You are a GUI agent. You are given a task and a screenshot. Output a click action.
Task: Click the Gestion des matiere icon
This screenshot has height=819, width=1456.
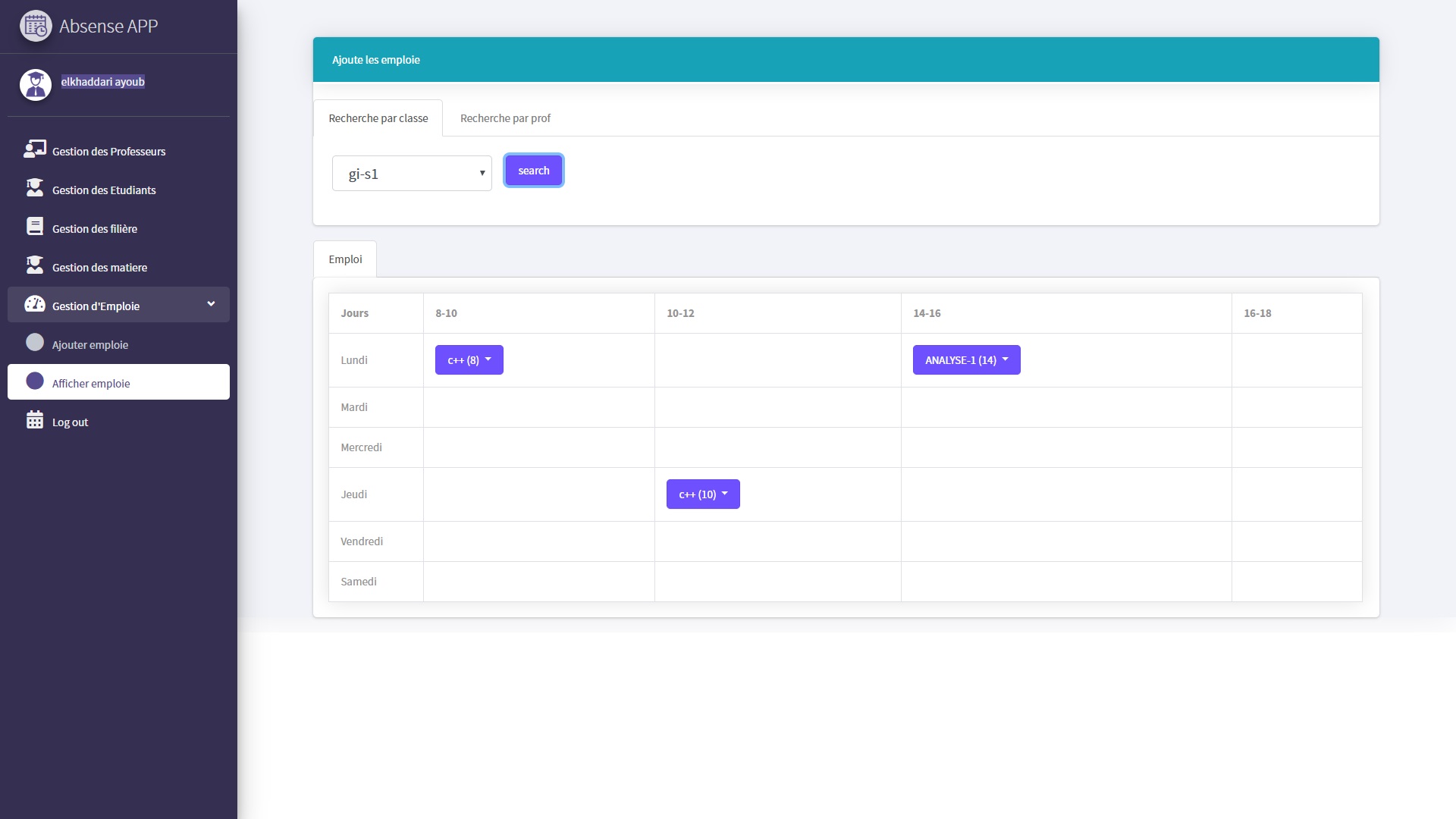click(35, 265)
